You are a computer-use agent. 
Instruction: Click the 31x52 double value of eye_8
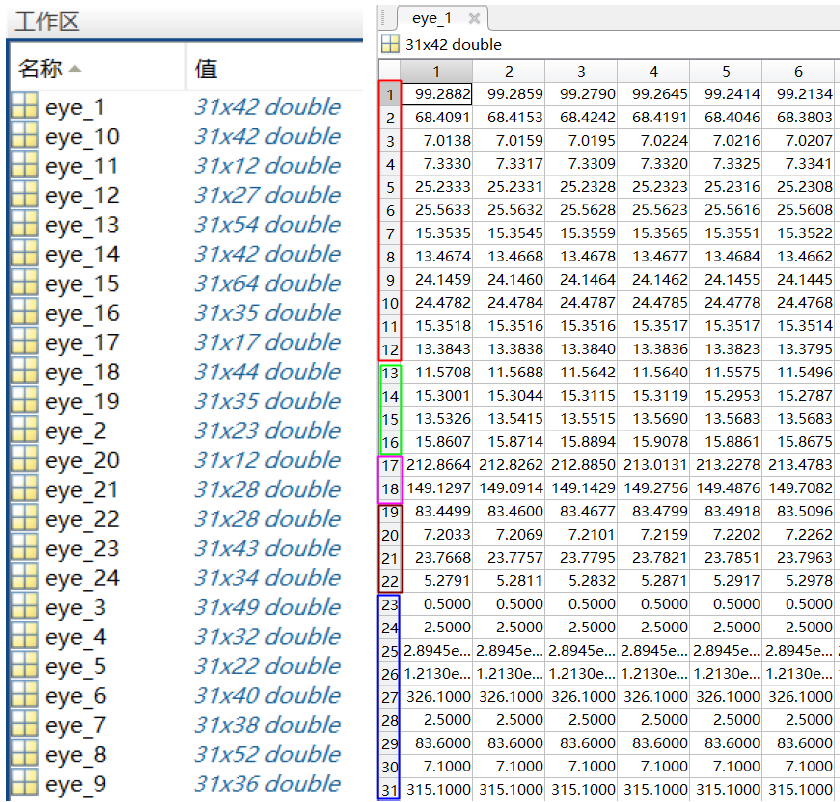point(267,754)
